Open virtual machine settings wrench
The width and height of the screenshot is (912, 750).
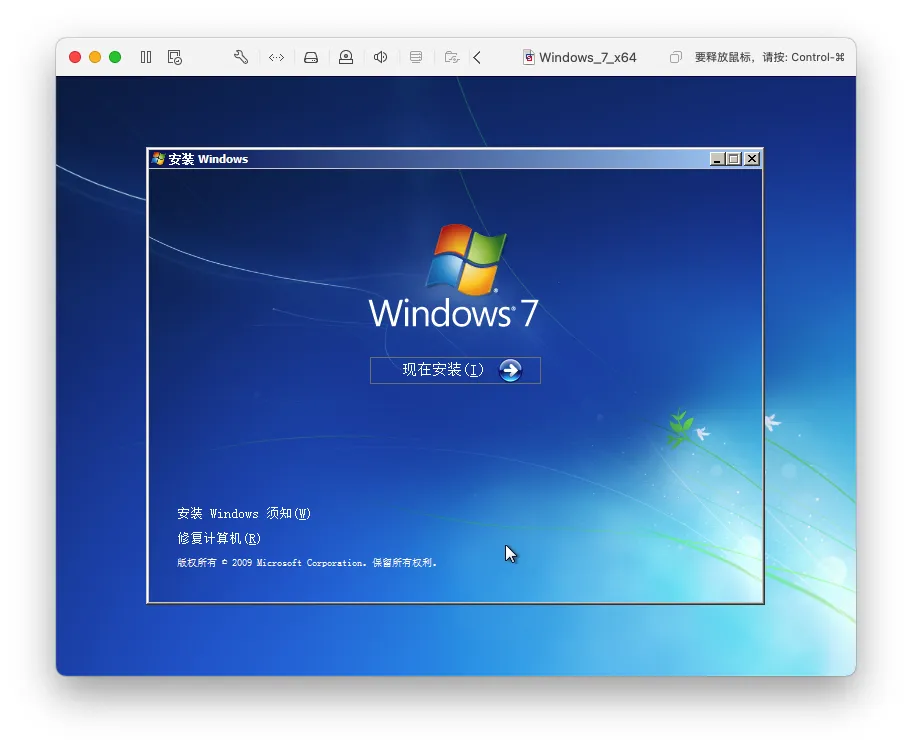[241, 57]
